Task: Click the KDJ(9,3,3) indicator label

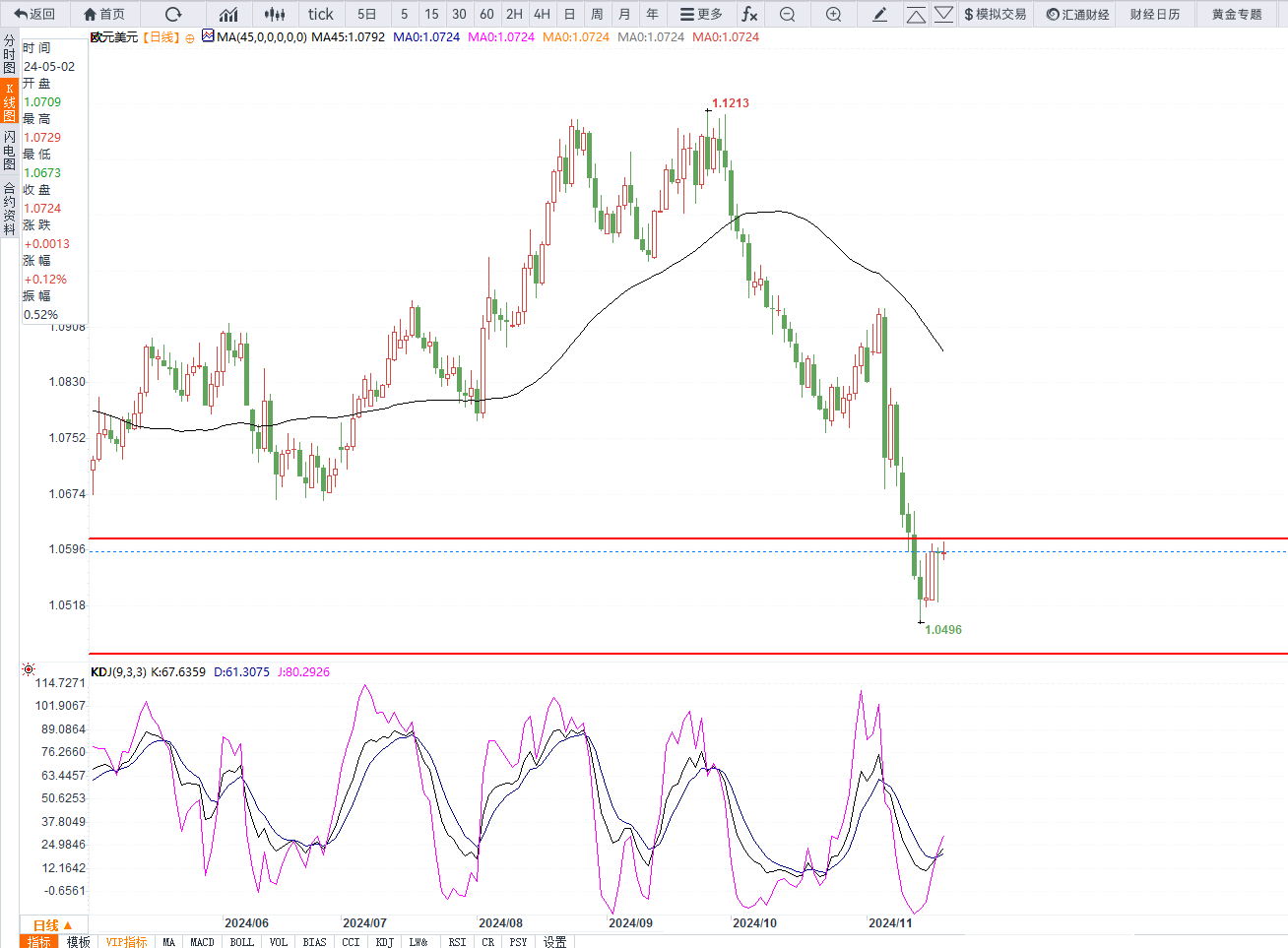Action: click(118, 672)
